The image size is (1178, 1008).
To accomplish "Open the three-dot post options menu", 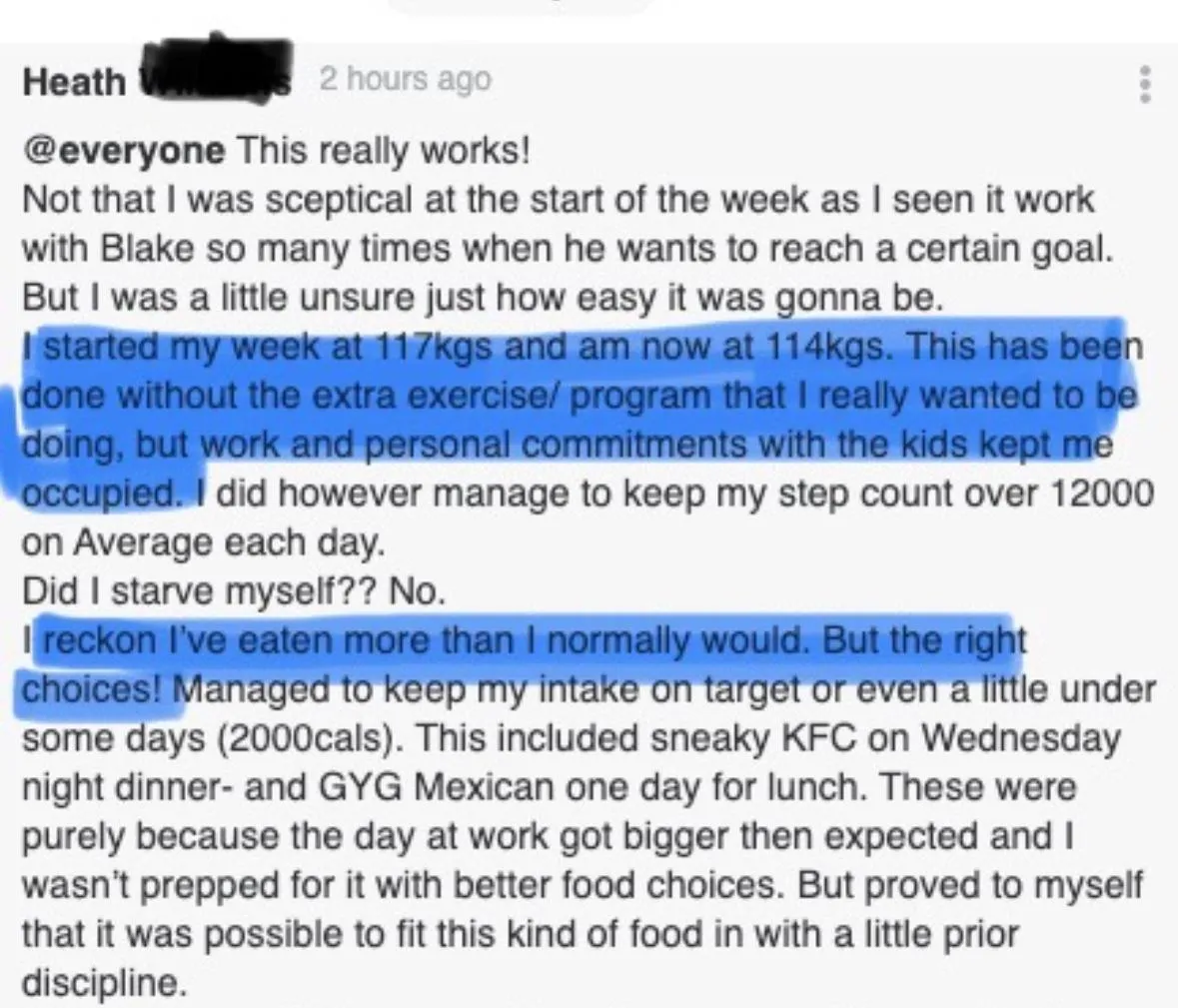I will [1144, 84].
